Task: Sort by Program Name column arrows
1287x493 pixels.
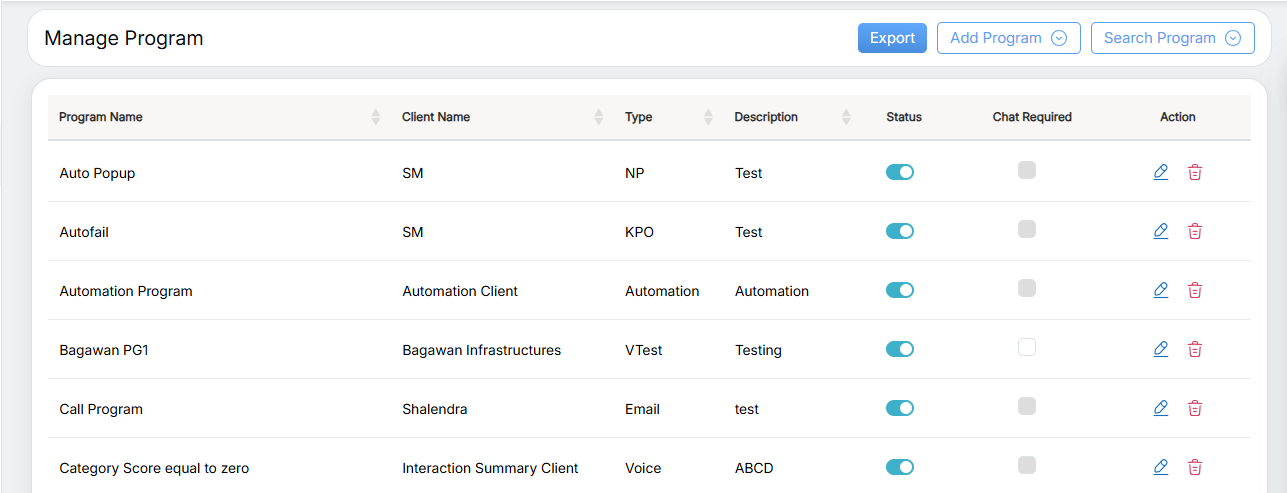Action: click(376, 117)
